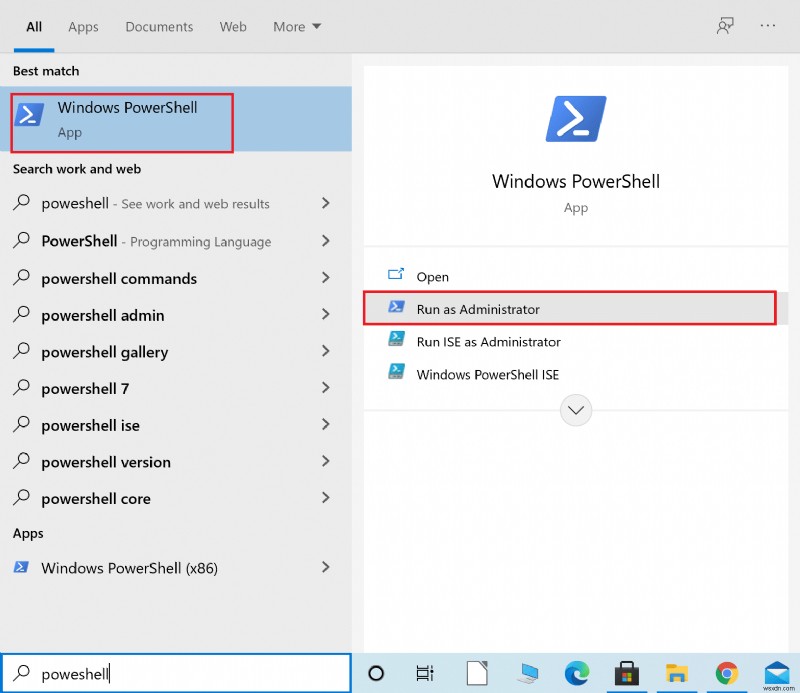The height and width of the screenshot is (693, 800).
Task: Click search icon beside powershell core
Action: 21,497
